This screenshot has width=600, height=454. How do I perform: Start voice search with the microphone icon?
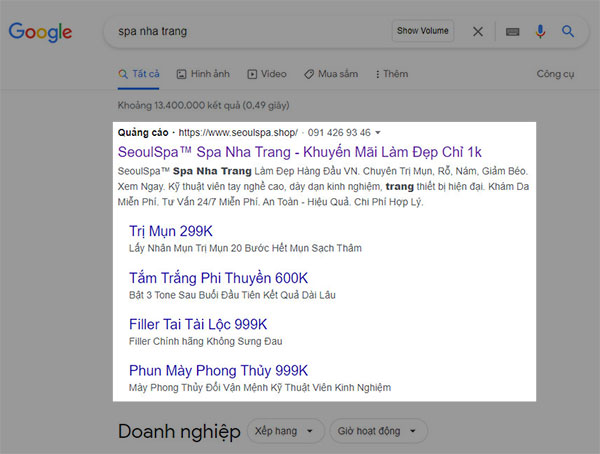540,31
